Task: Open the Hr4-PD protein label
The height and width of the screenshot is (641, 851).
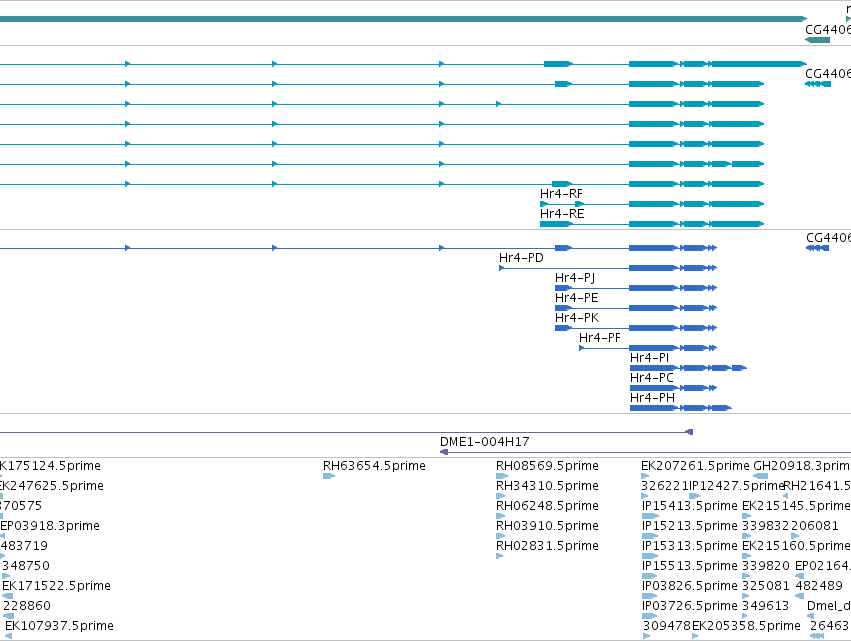Action: [521, 258]
